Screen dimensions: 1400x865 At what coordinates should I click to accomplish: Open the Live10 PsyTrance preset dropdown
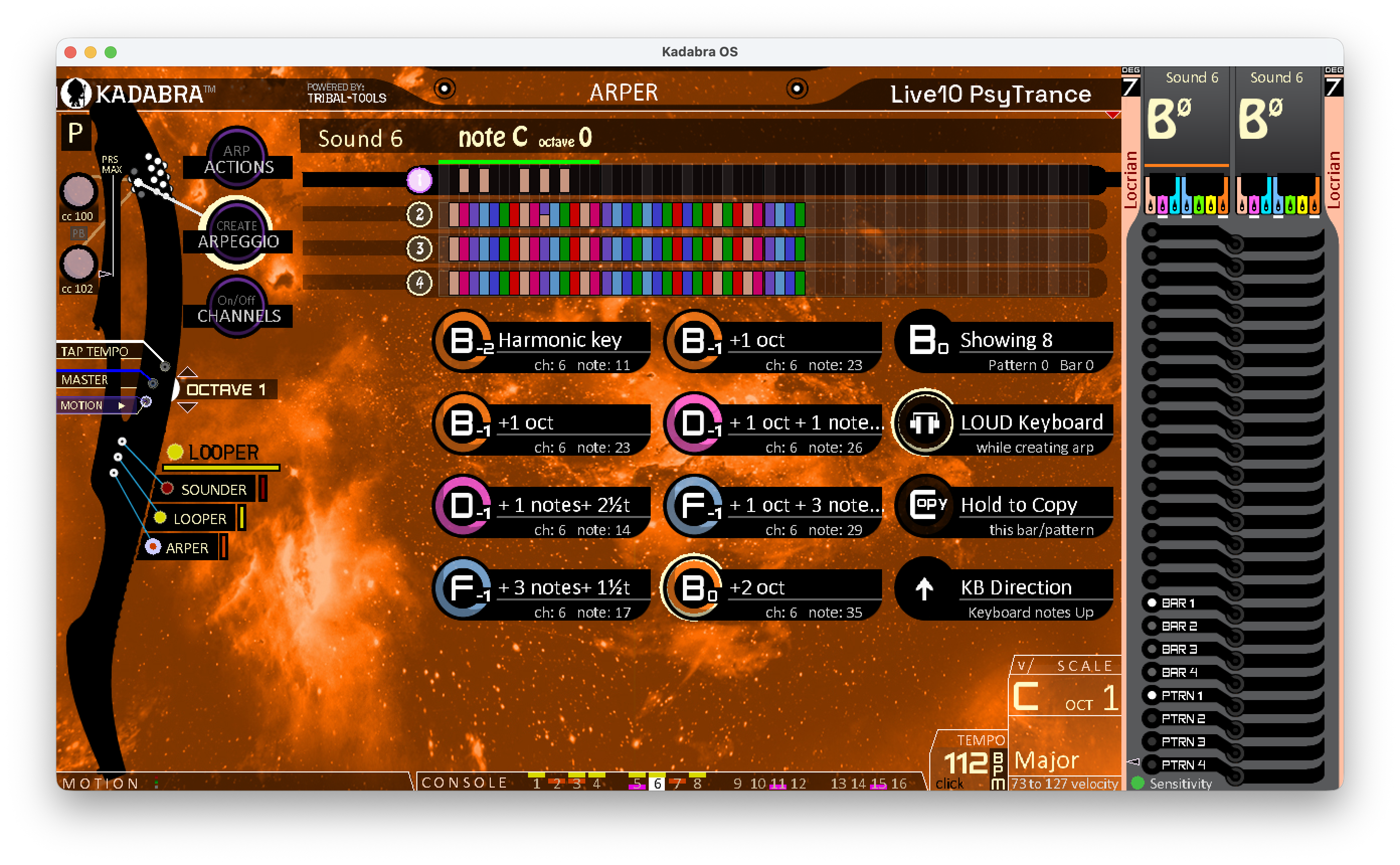[991, 95]
